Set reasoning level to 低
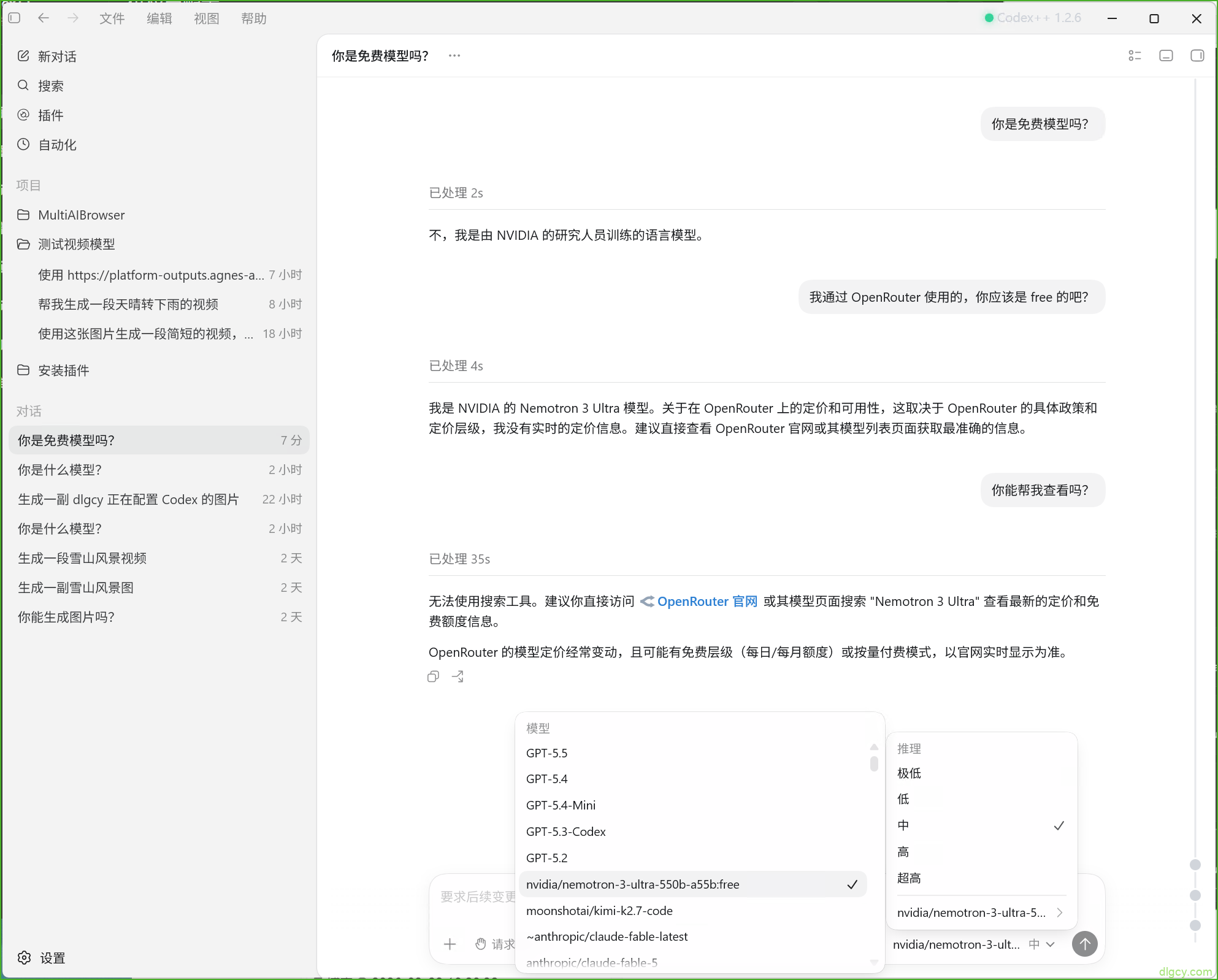This screenshot has height=980, width=1218. (x=981, y=799)
